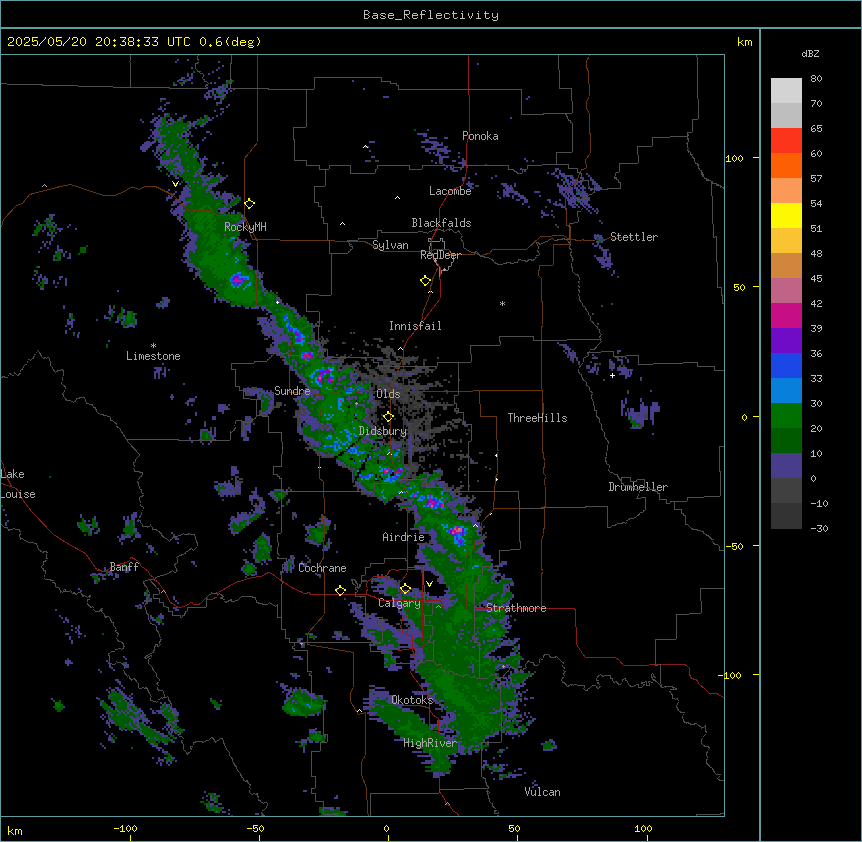
Task: Click the asterisk marker east of Innisfail
Action: click(x=502, y=303)
